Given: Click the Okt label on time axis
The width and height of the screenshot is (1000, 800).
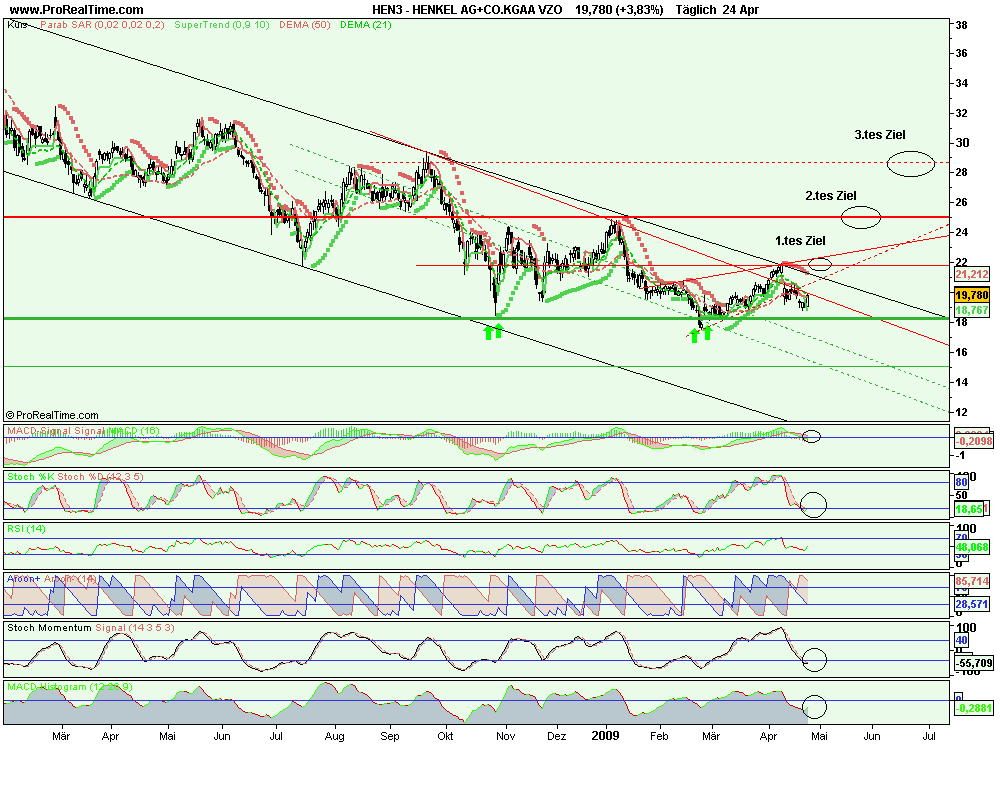Looking at the screenshot, I should click(x=445, y=736).
